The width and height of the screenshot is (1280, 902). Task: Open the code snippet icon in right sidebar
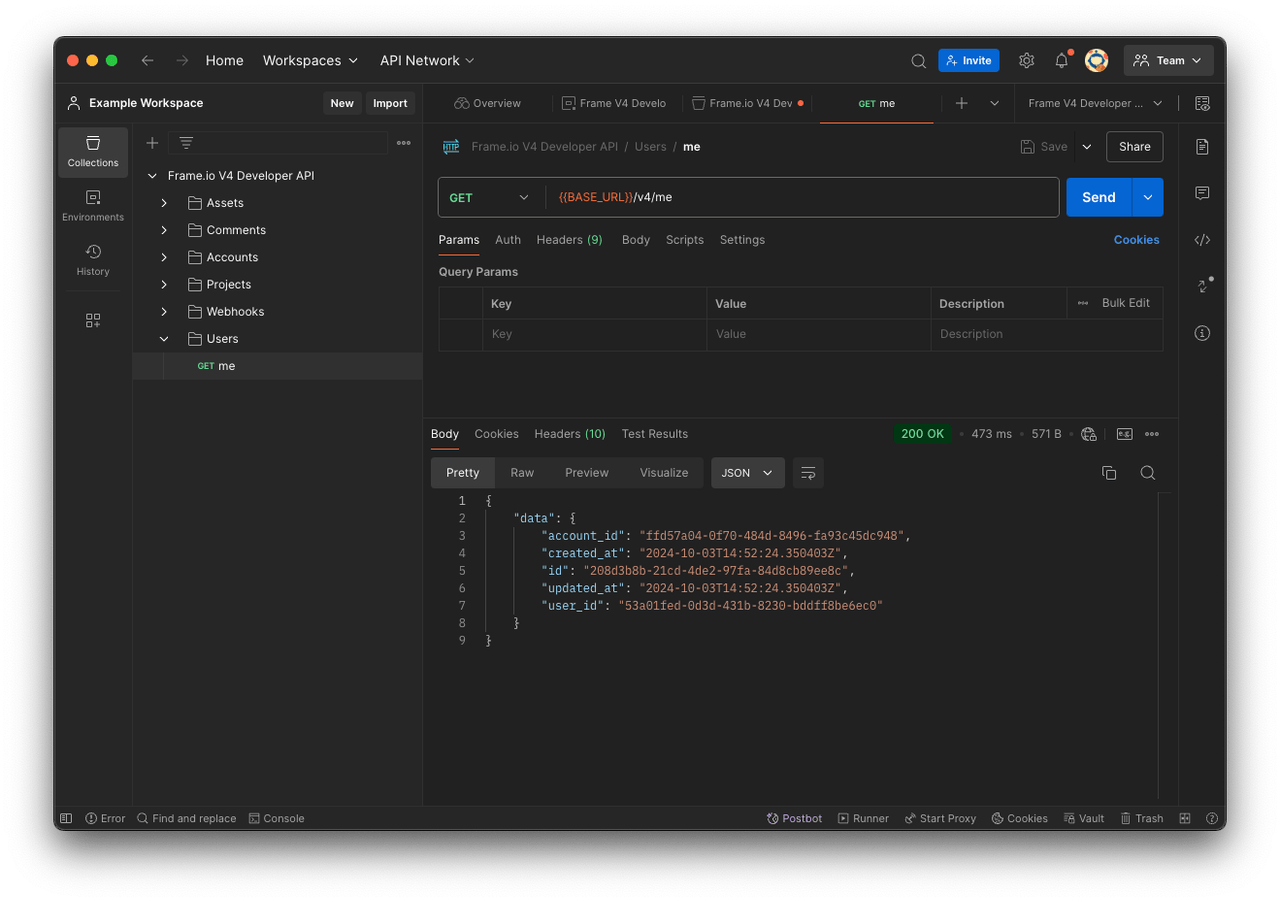pyautogui.click(x=1202, y=240)
